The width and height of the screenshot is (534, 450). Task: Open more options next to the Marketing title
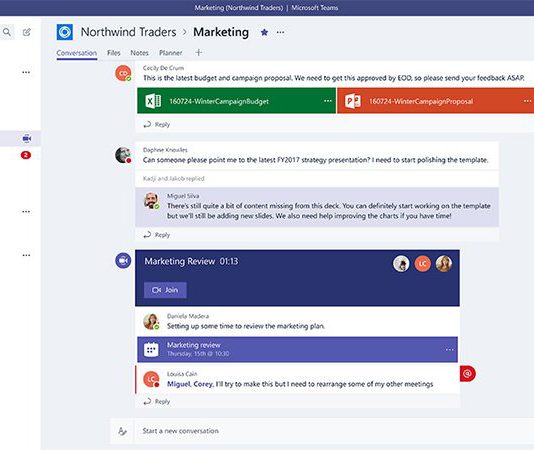(x=280, y=32)
